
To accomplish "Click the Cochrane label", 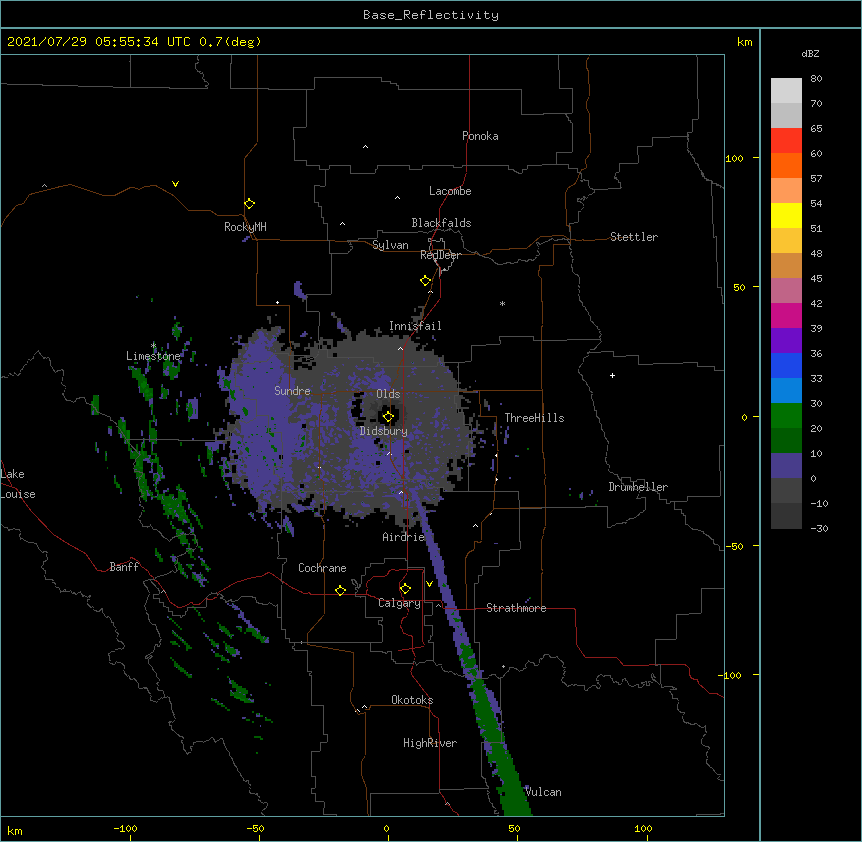I will [x=322, y=568].
